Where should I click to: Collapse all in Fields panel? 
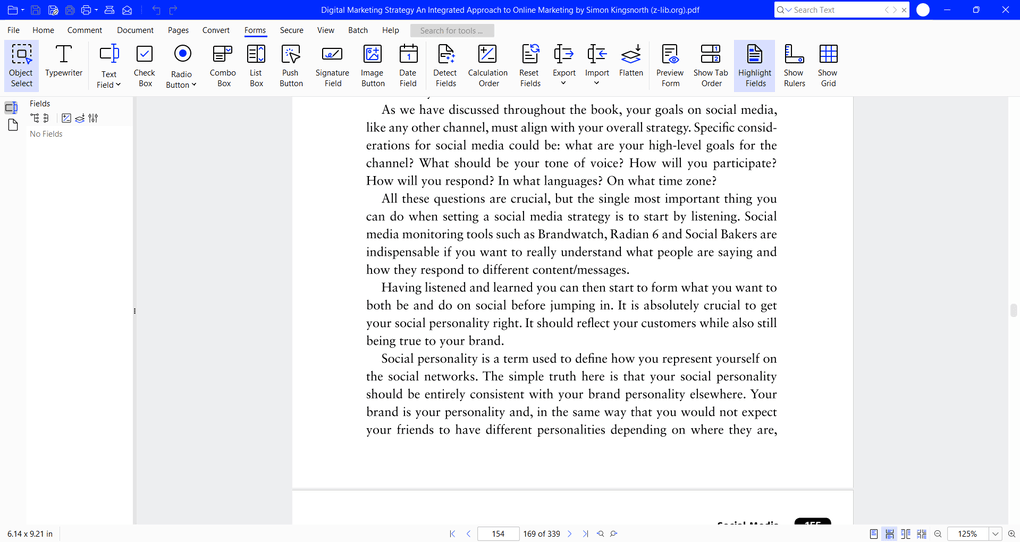pyautogui.click(x=46, y=118)
